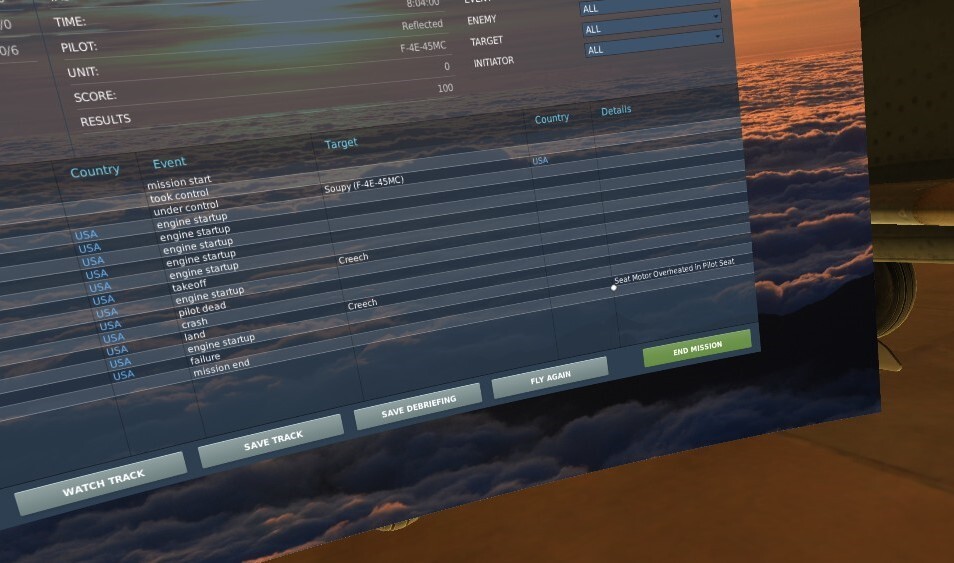Select the "land" event entry

[195, 336]
